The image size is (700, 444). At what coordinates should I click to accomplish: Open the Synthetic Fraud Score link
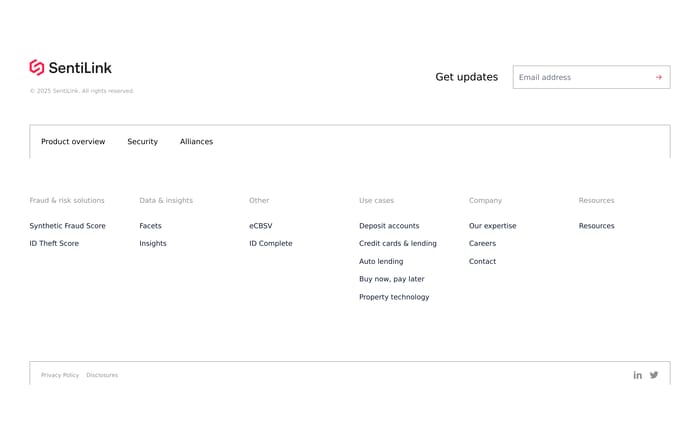pos(67,226)
